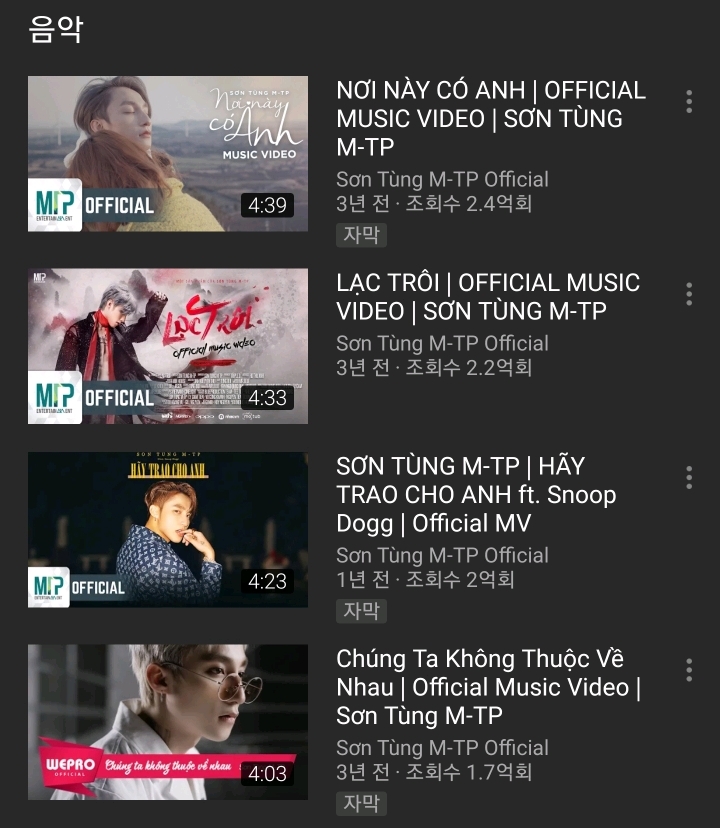This screenshot has height=828, width=720.
Task: Open more options for Hãy Trao Cho Anh video
Action: pyautogui.click(x=689, y=477)
